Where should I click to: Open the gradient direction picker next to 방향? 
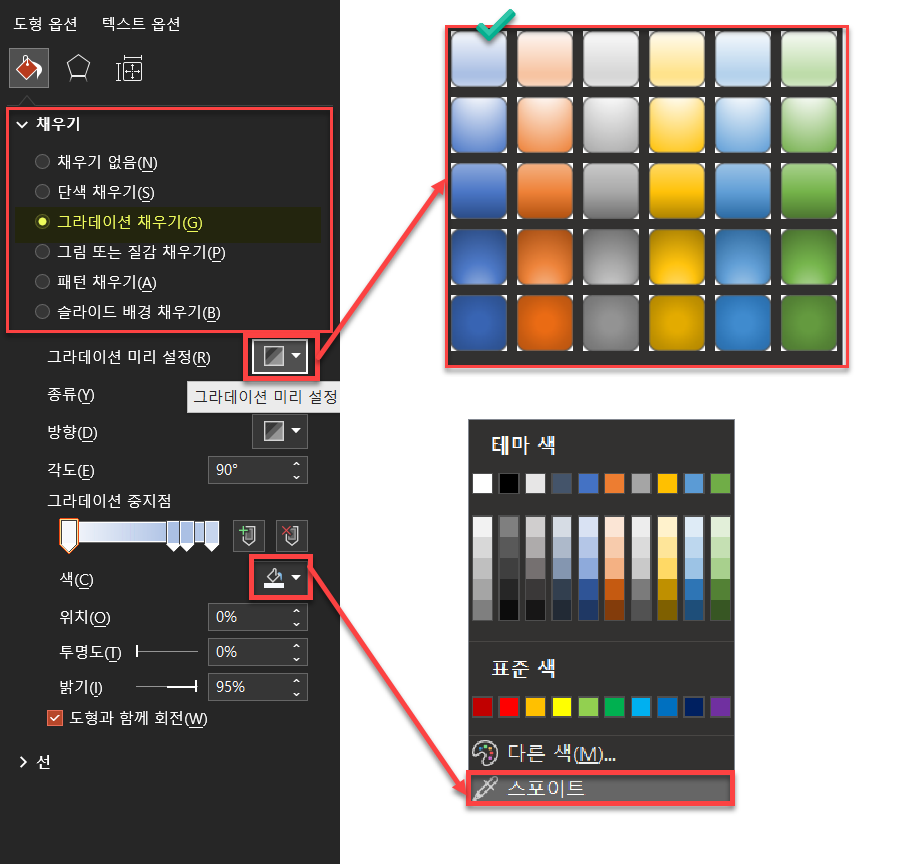(x=279, y=431)
